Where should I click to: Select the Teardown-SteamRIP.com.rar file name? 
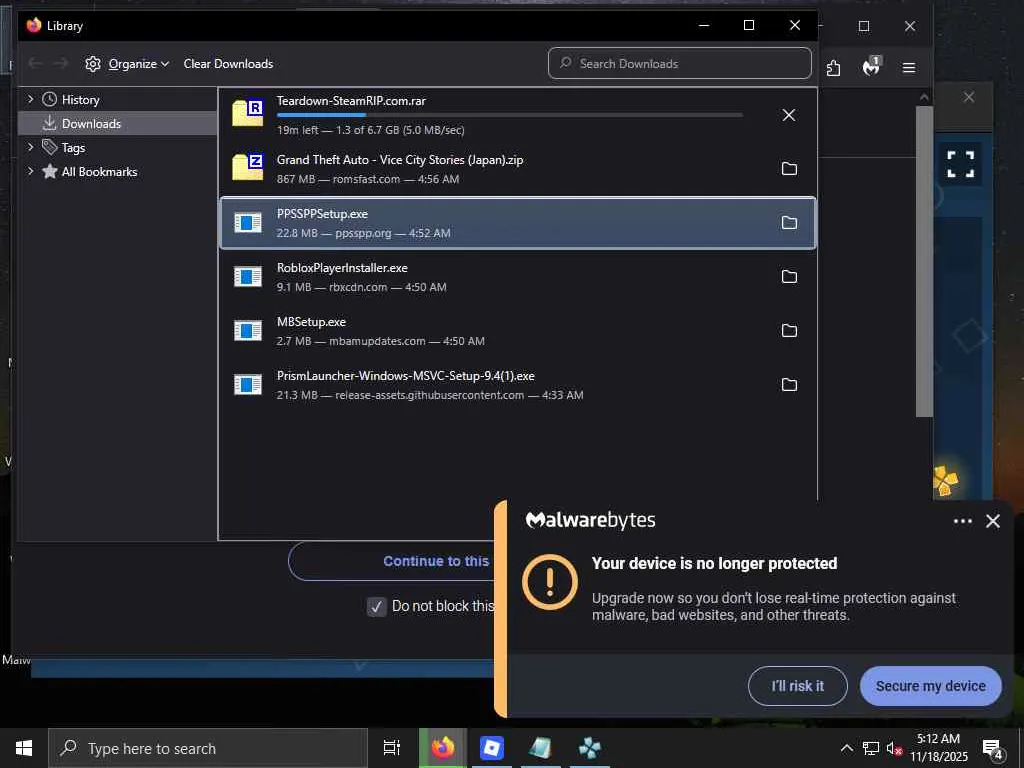[x=351, y=101]
